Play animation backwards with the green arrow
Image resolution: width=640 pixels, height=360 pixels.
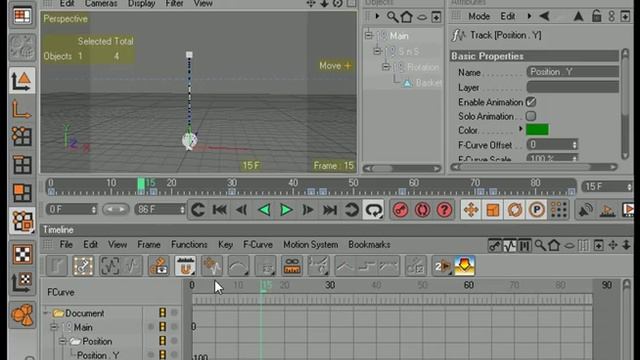[x=264, y=210]
